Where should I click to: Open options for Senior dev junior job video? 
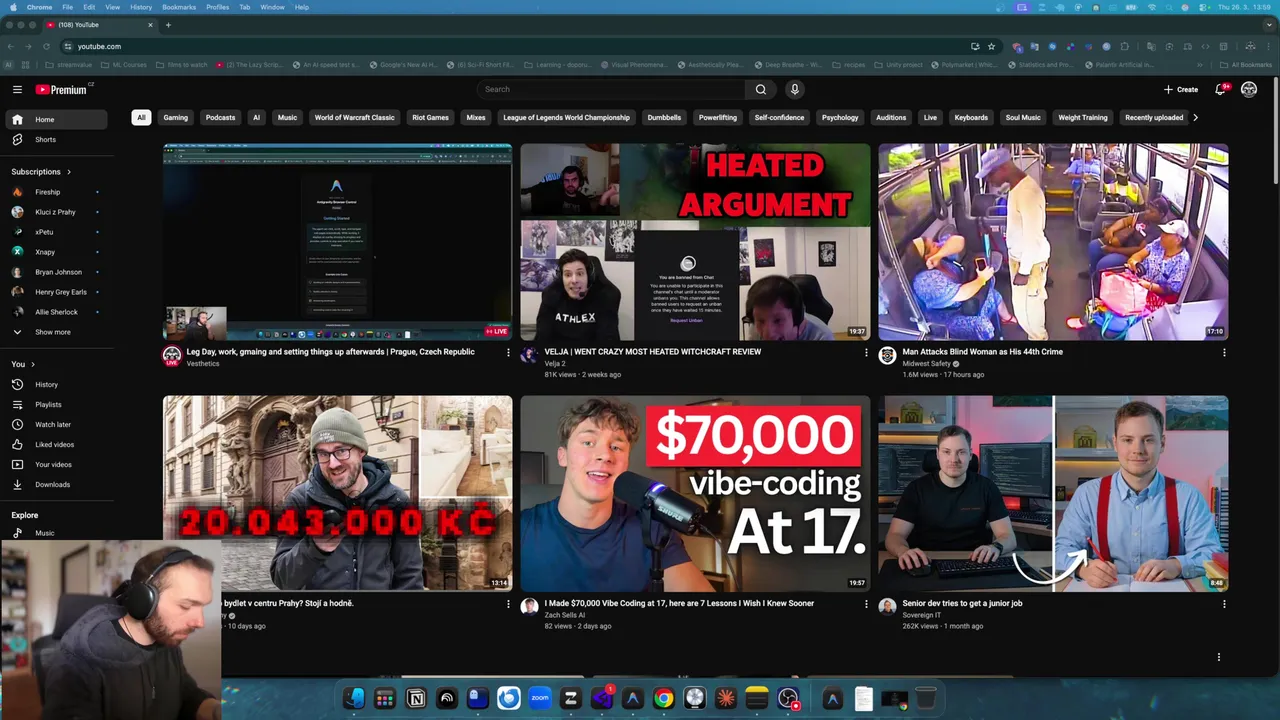click(x=1224, y=604)
